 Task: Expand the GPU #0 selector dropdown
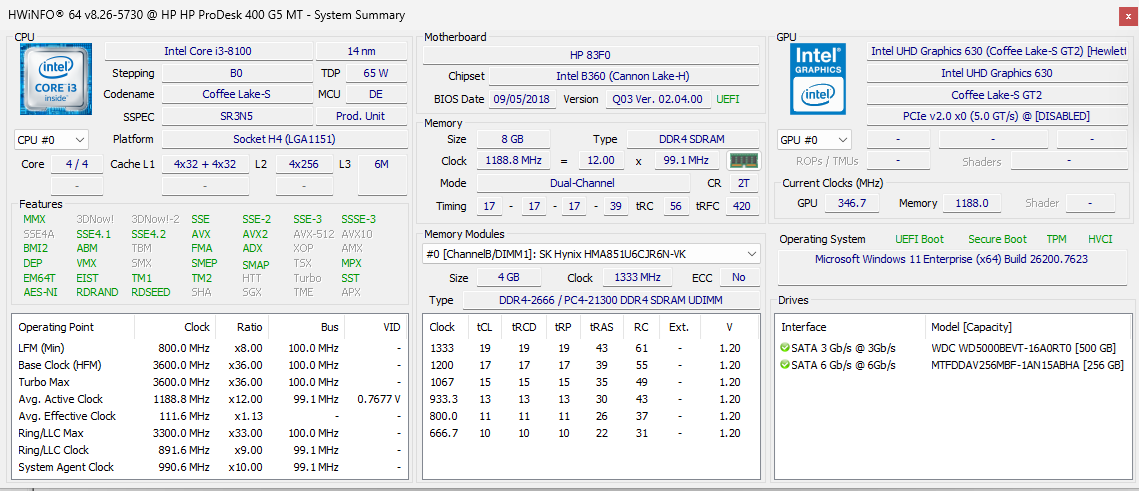(x=814, y=140)
